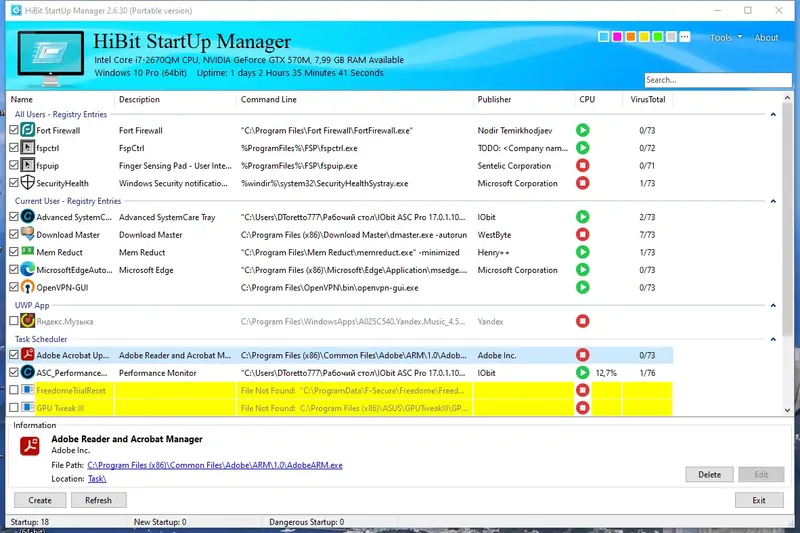Image resolution: width=800 pixels, height=533 pixels.
Task: Click the SecurityHealth shield icon
Action: point(28,183)
